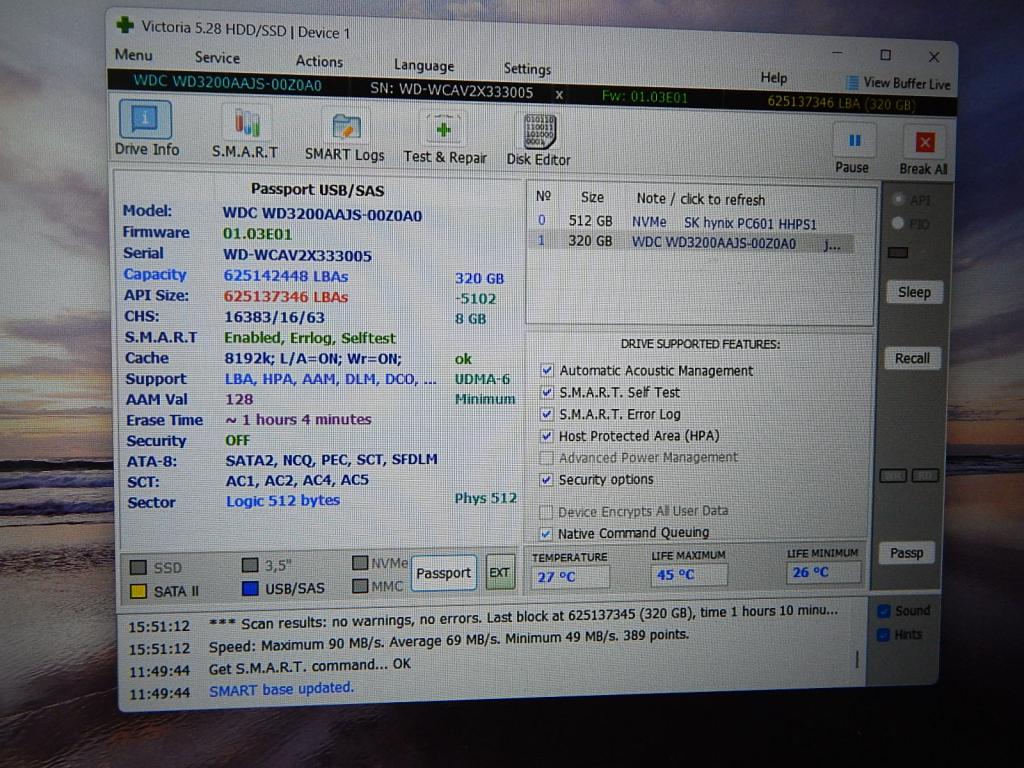The width and height of the screenshot is (1024, 768).
Task: Click the Scan results log line
Action: [522, 616]
